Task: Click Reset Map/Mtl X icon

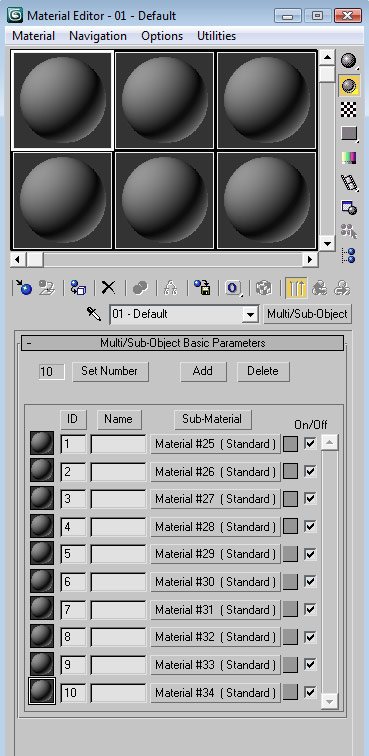Action: pyautogui.click(x=109, y=288)
